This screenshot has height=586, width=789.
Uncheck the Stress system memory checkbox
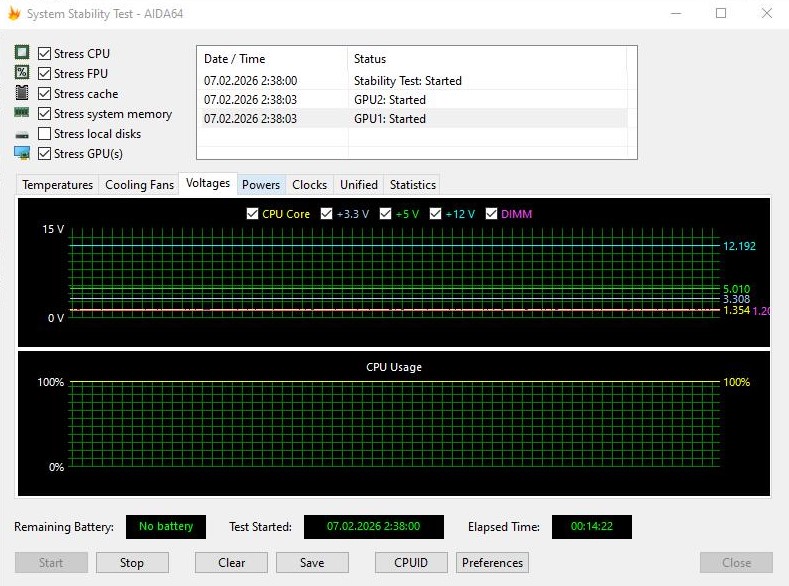pos(44,114)
